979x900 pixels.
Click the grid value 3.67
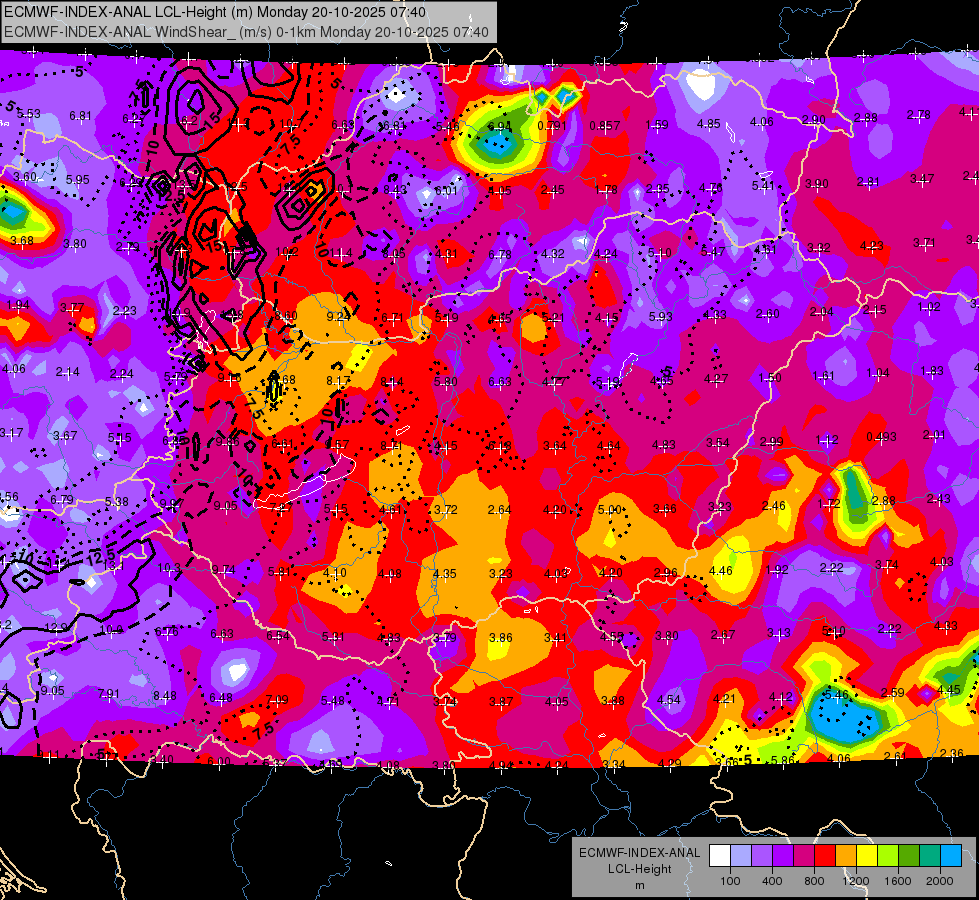coord(65,436)
